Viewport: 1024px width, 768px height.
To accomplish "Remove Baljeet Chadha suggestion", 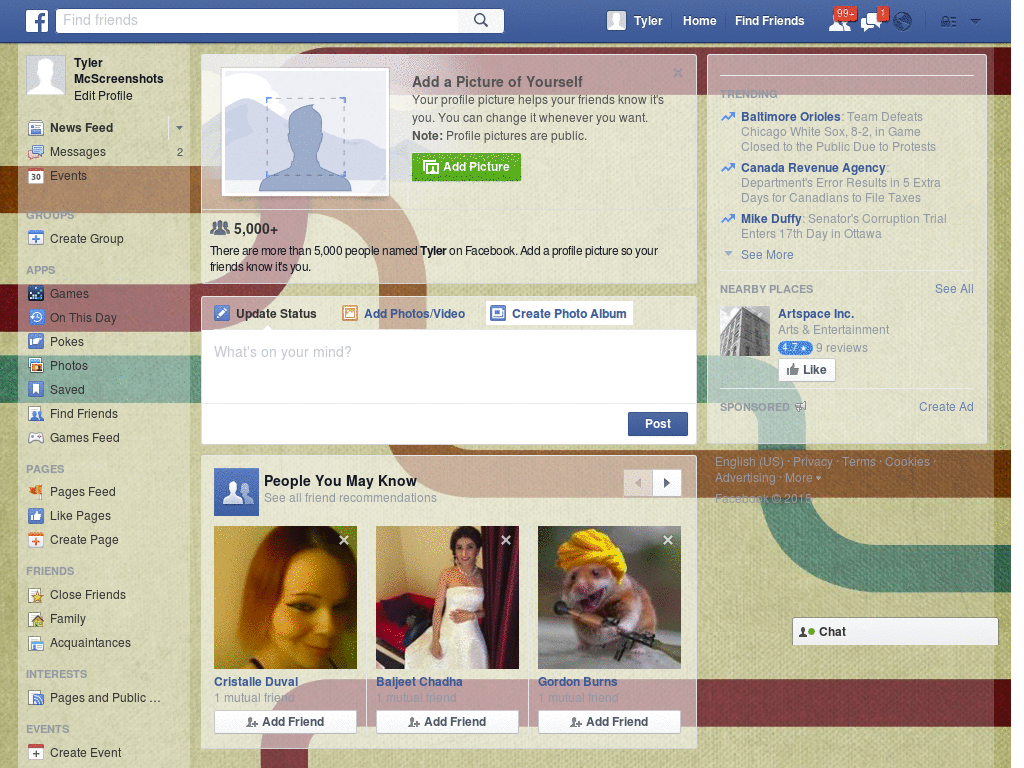I will (x=506, y=540).
